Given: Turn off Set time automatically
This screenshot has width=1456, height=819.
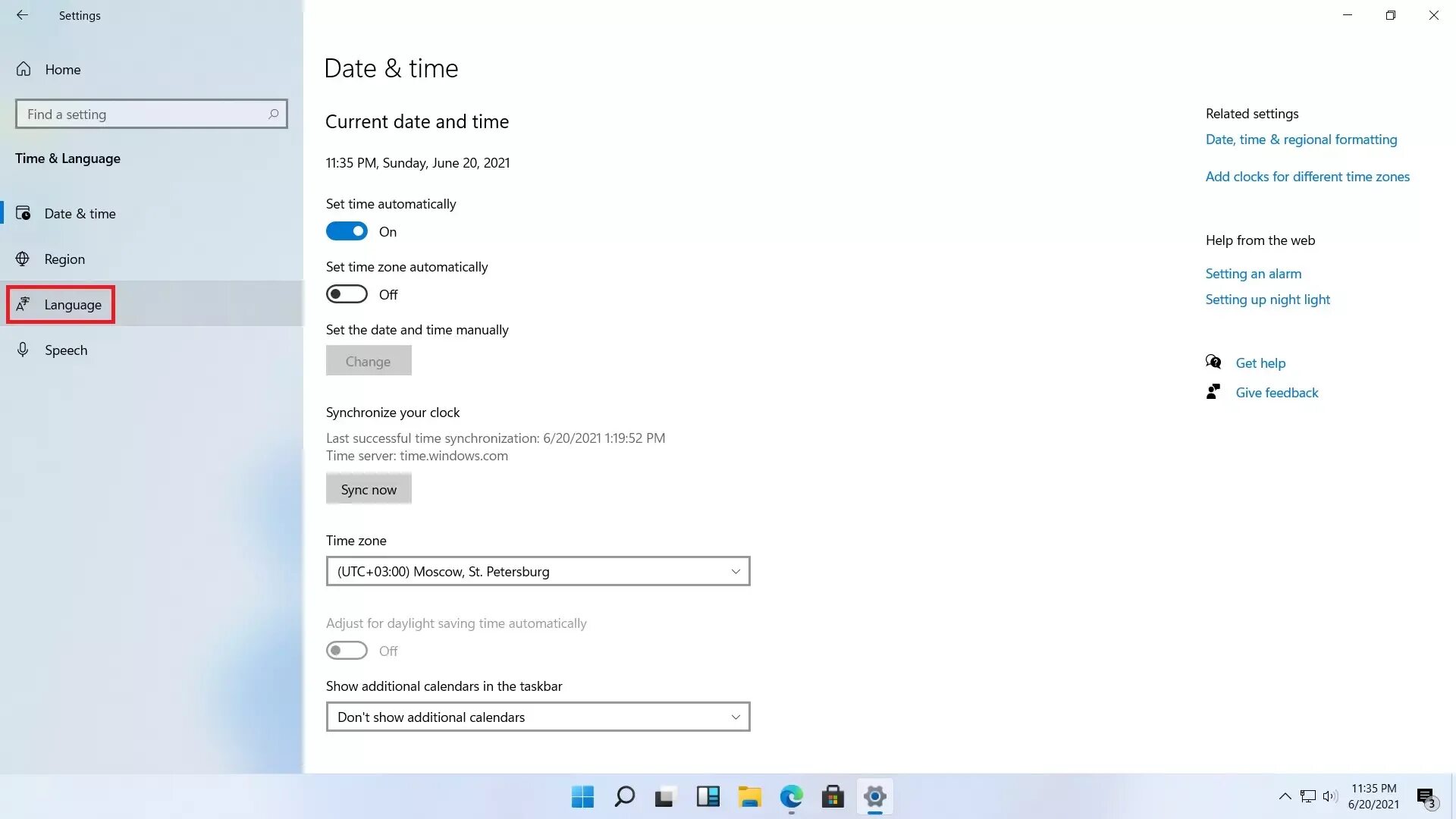Looking at the screenshot, I should pyautogui.click(x=347, y=231).
